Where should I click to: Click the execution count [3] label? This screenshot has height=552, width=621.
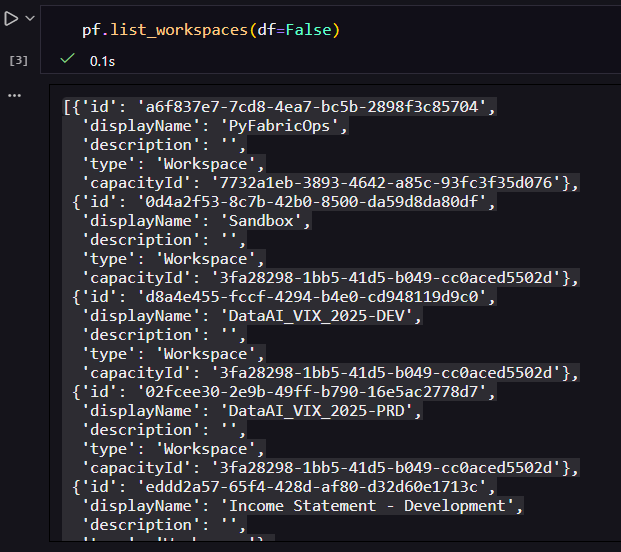click(18, 61)
